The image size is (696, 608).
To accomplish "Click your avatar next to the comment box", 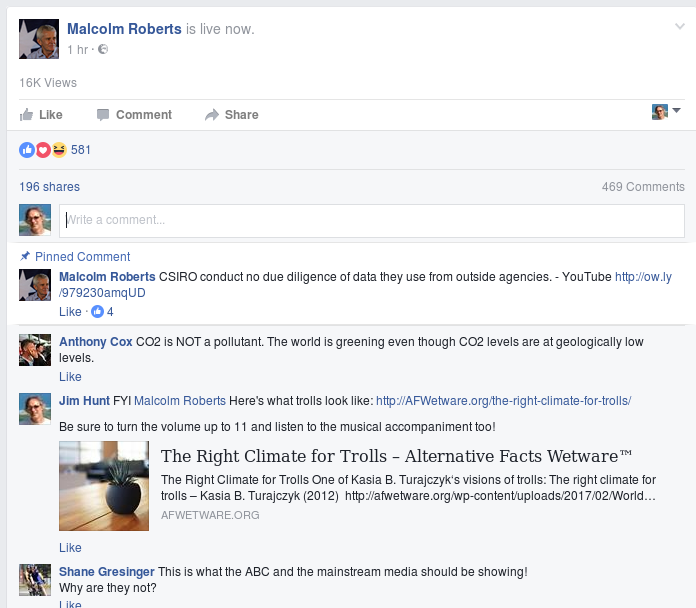I will 35,220.
